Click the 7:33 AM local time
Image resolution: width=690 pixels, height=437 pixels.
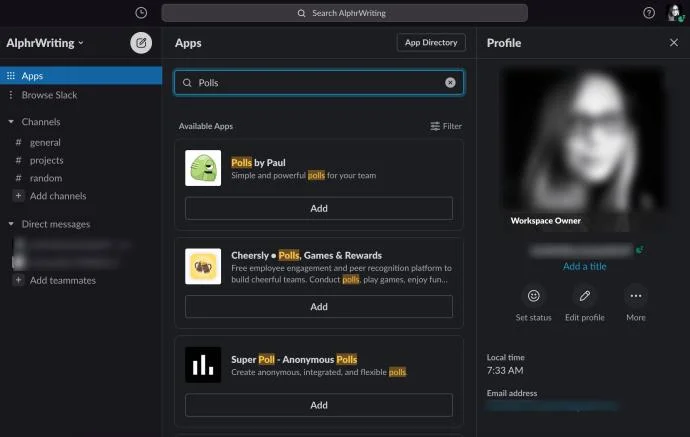coord(505,371)
